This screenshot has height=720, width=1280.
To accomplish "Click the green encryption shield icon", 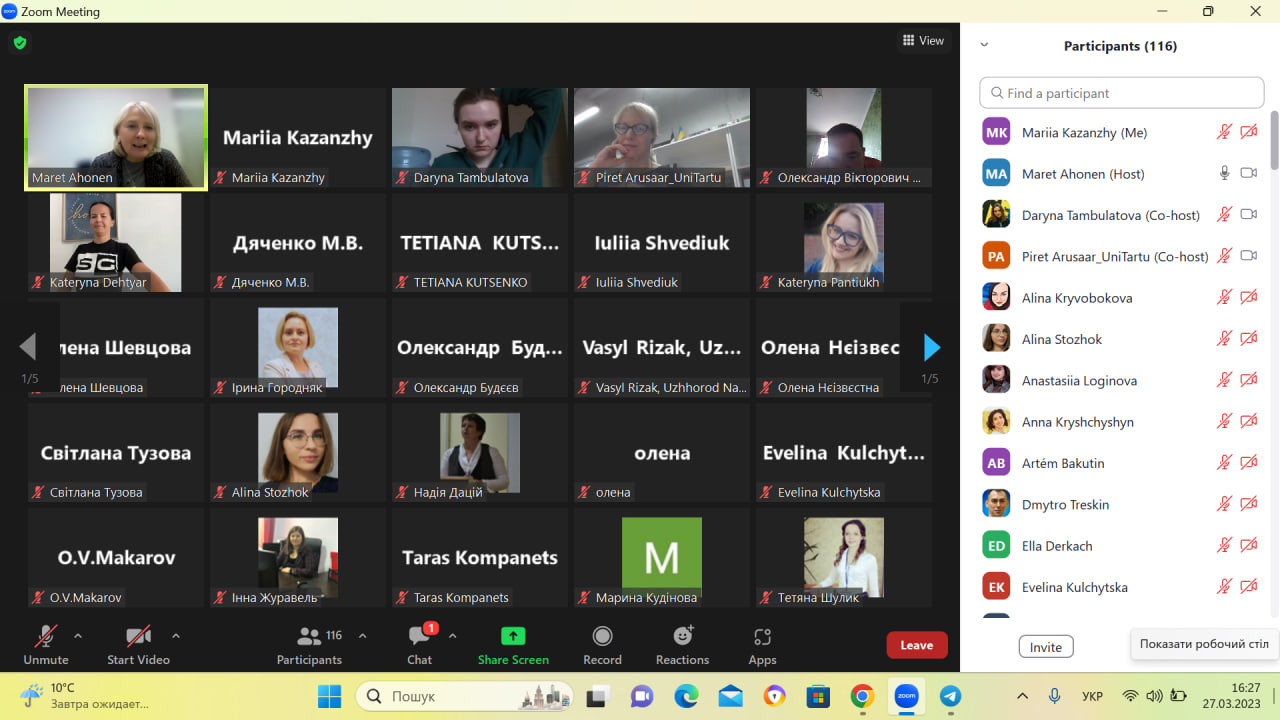I will [x=19, y=43].
